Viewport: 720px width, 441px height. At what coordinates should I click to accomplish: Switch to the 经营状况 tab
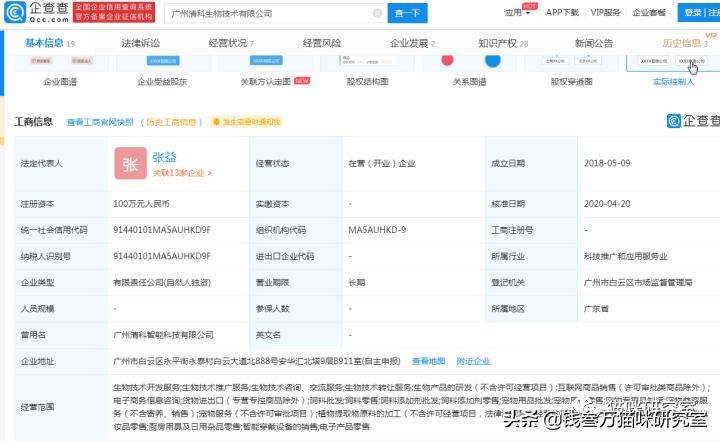click(231, 43)
